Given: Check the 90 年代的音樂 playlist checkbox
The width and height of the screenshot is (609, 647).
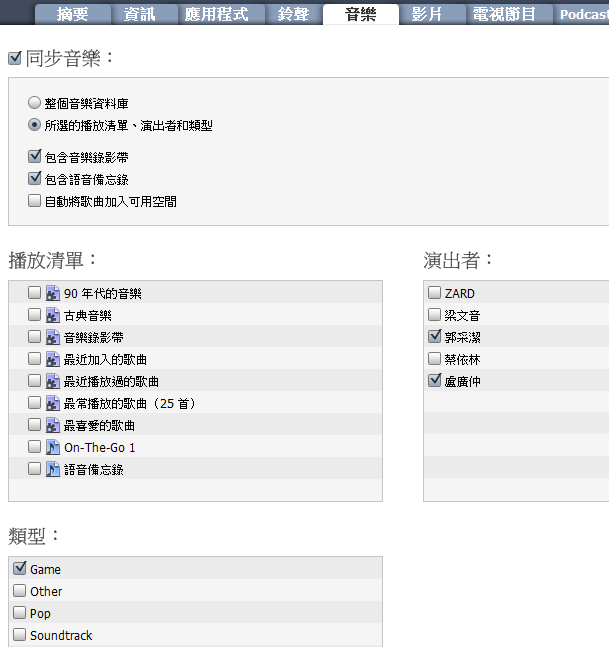Looking at the screenshot, I should [x=34, y=293].
